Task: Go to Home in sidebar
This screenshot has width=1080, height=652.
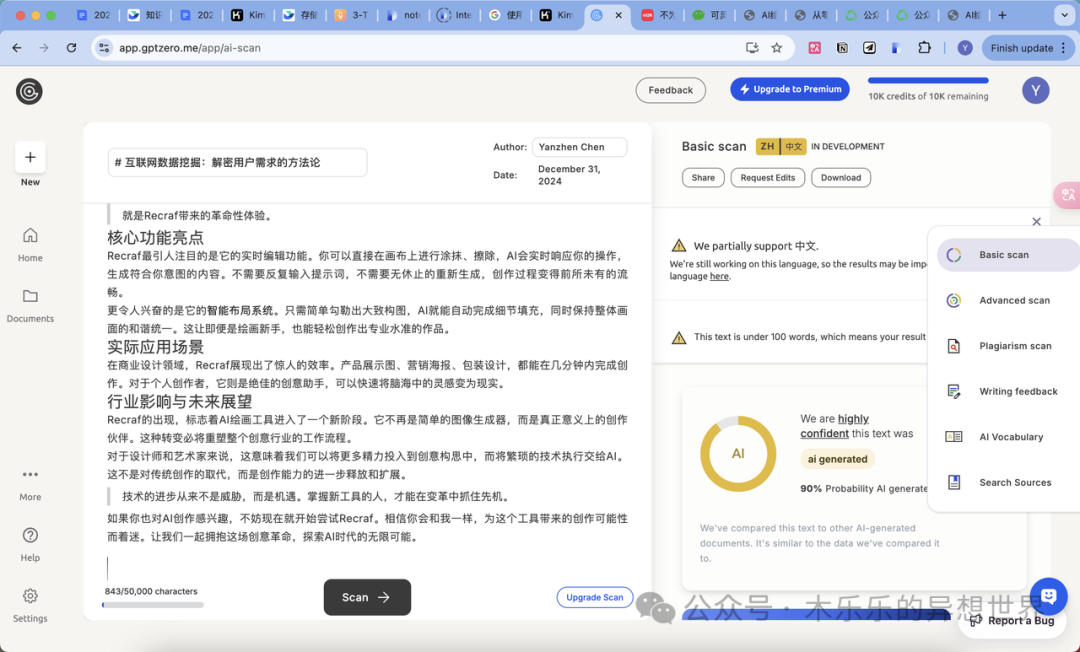Action: [30, 235]
